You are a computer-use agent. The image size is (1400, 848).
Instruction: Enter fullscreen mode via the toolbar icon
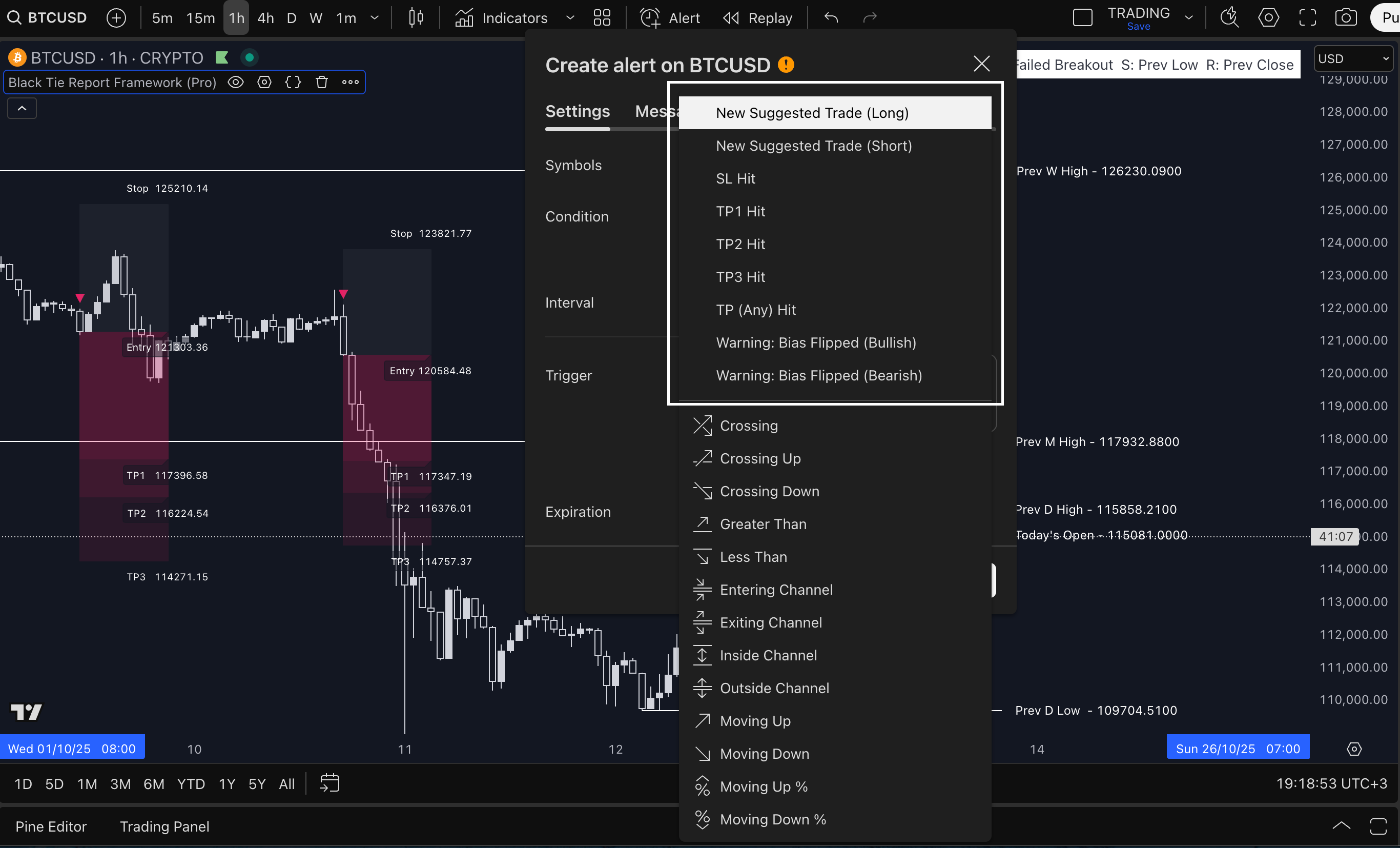coord(1307,17)
